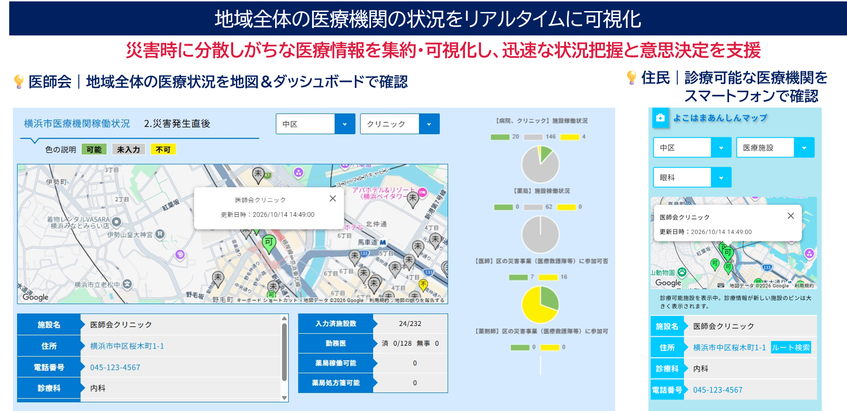Click the 入力済施設数 value 24/232

410,324
